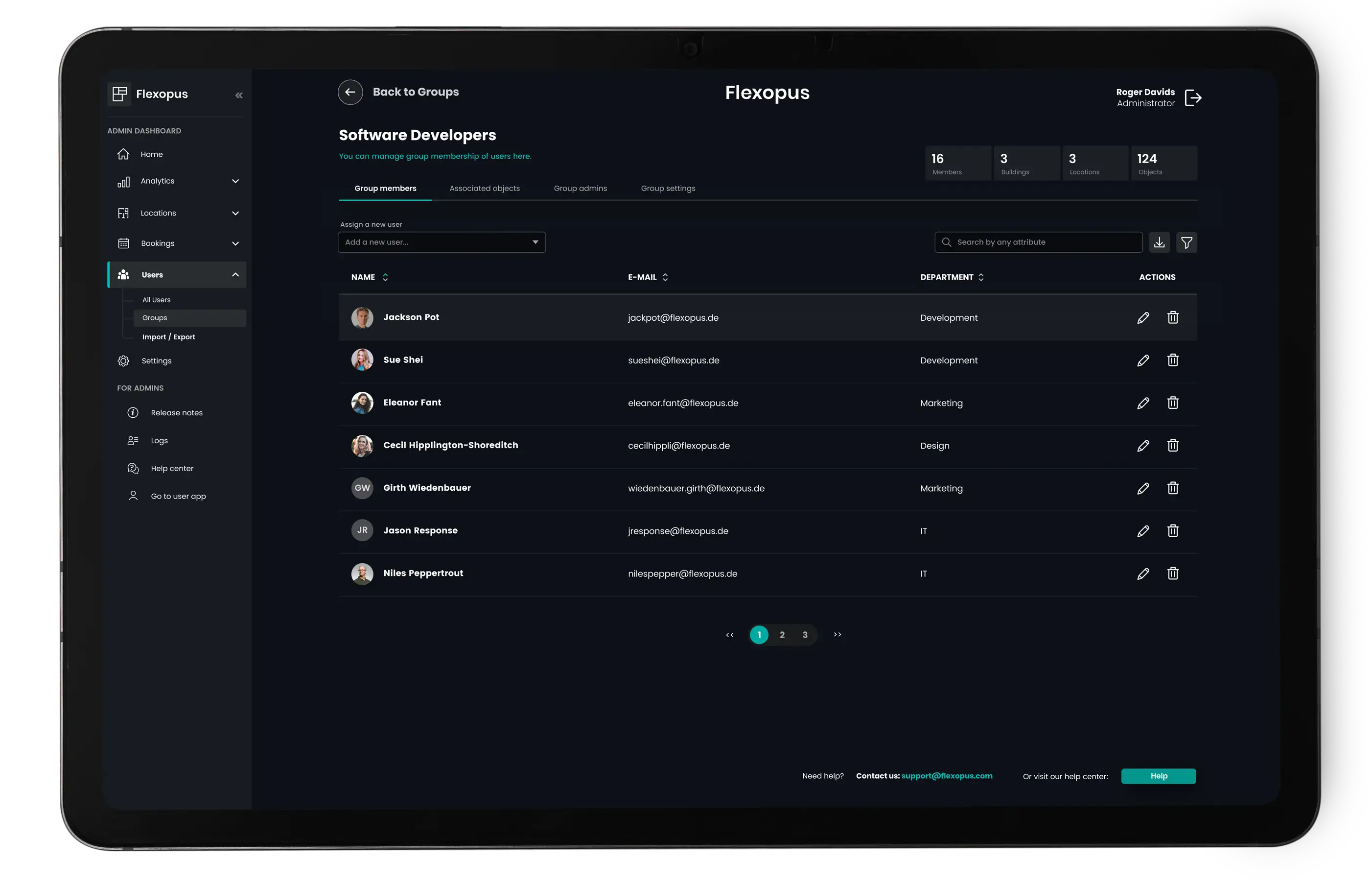
Task: Collapse the Users sidebar section
Action: click(235, 275)
